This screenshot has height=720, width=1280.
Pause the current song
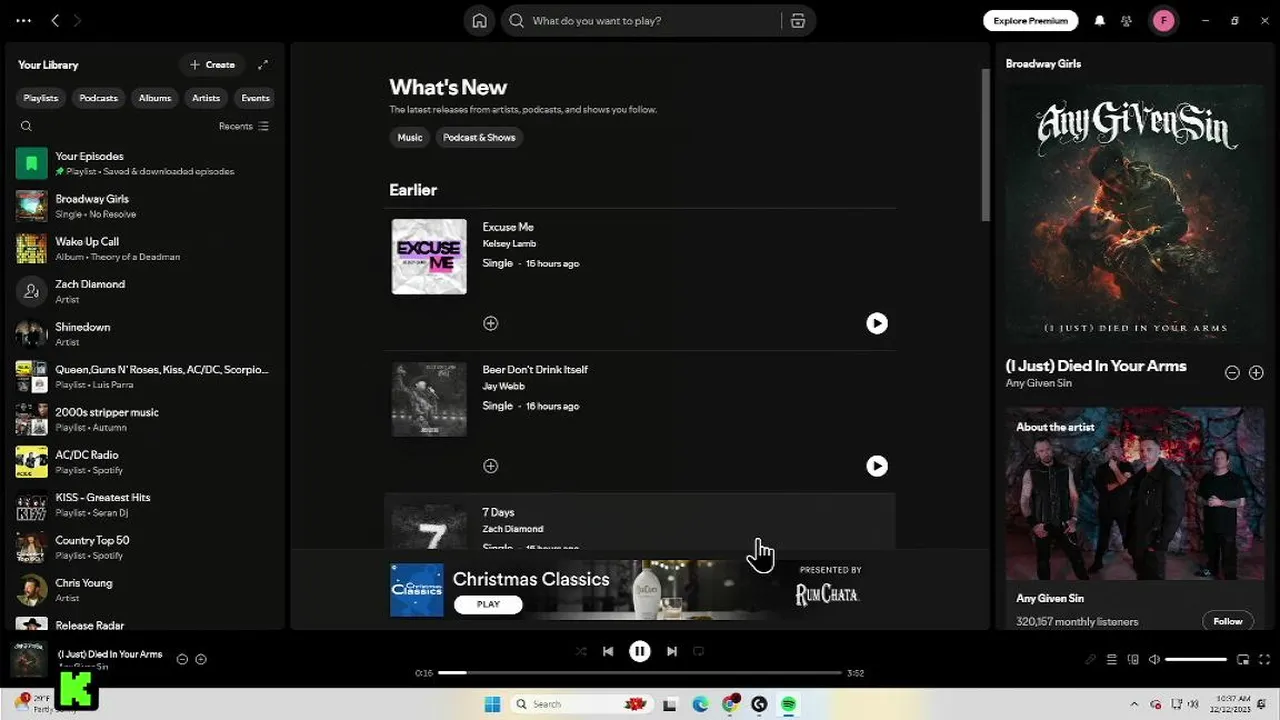(x=640, y=651)
